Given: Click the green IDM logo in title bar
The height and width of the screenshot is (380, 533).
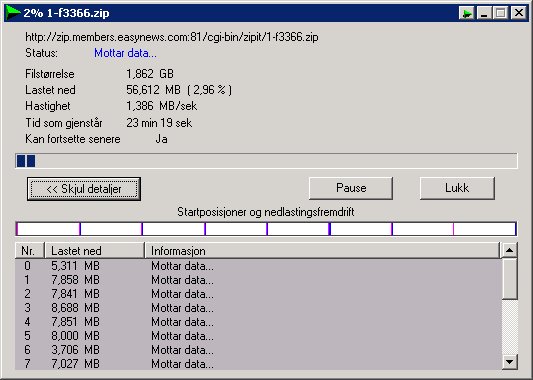Looking at the screenshot, I should click(x=13, y=13).
